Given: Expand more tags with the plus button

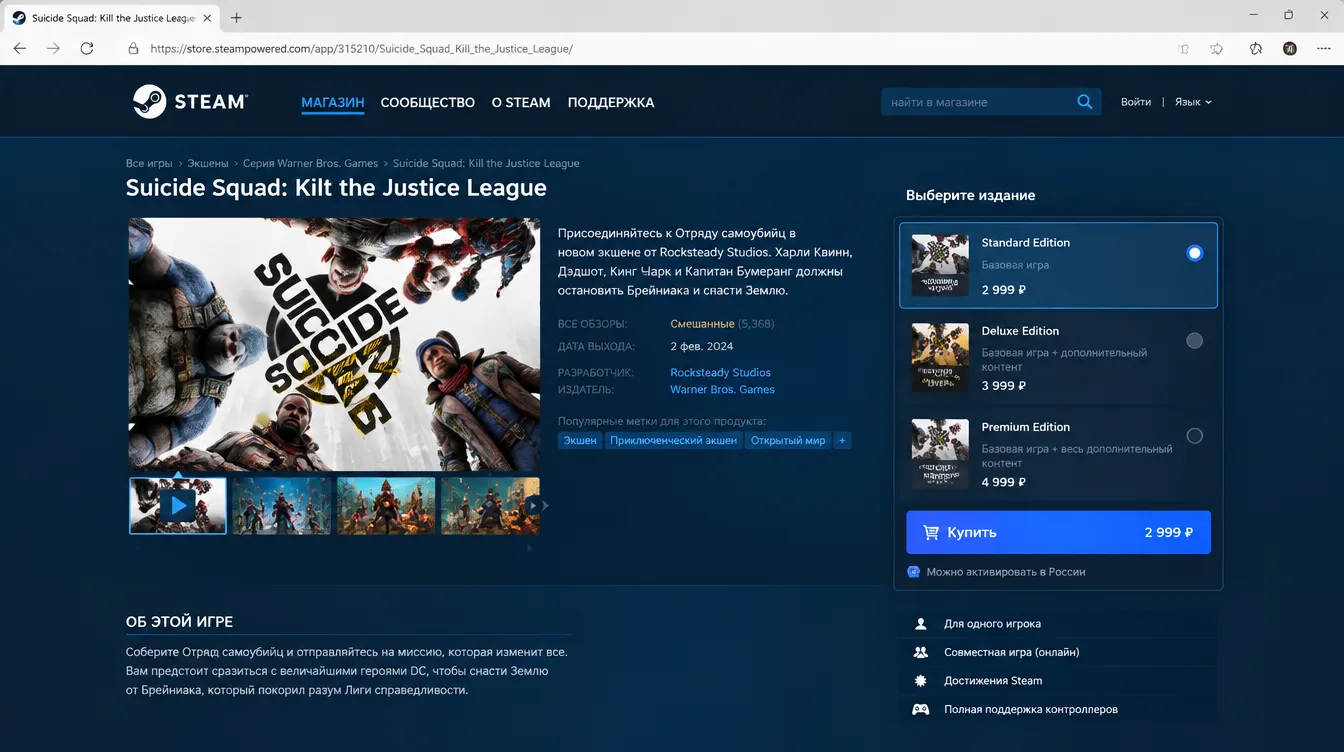Looking at the screenshot, I should pyautogui.click(x=842, y=441).
